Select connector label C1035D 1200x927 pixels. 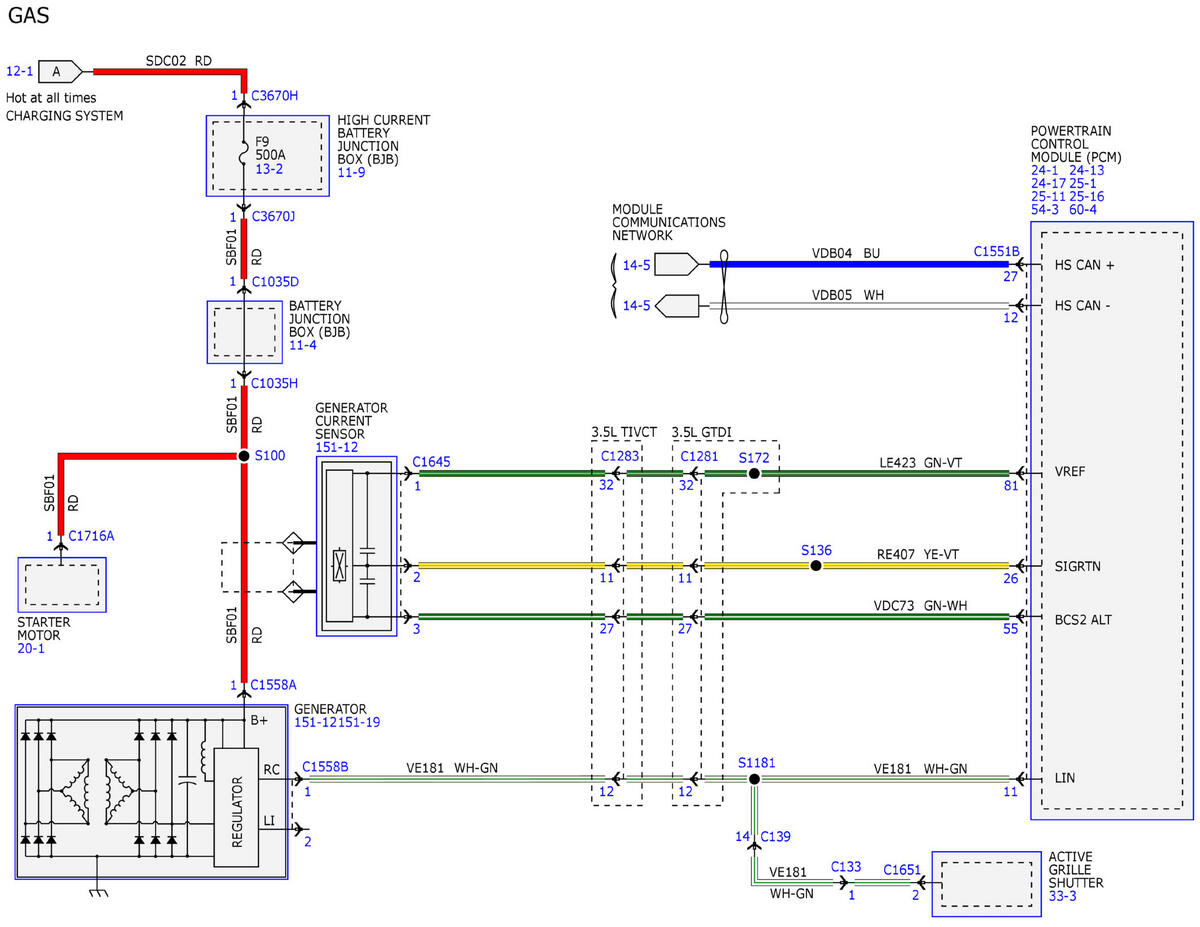(x=275, y=282)
